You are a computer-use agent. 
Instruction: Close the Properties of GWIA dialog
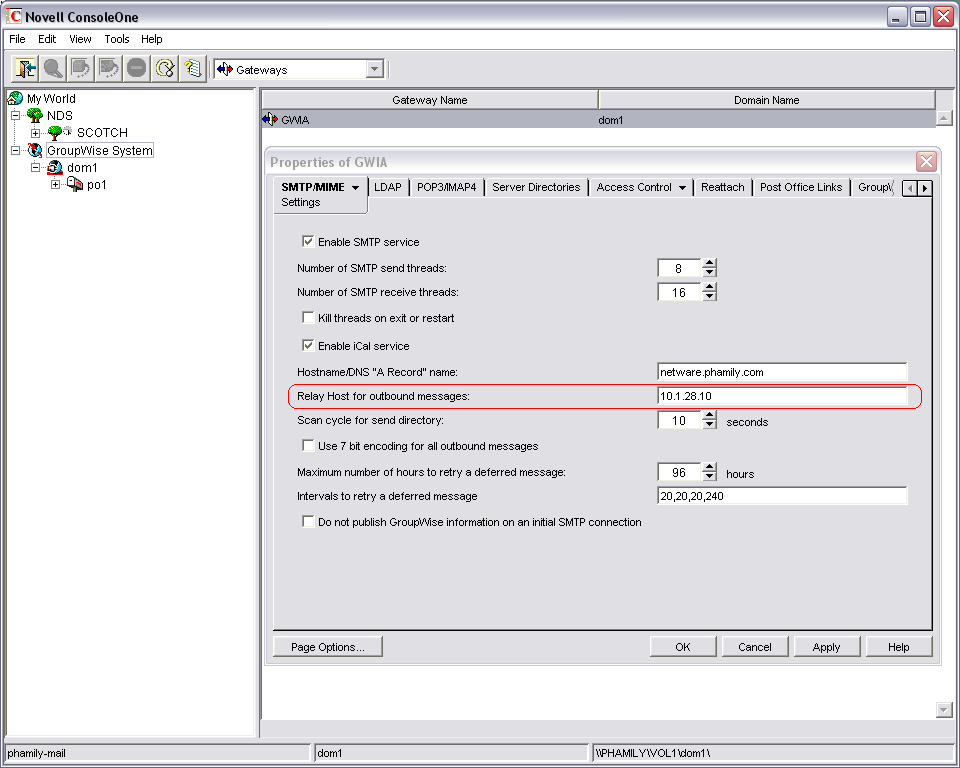926,162
